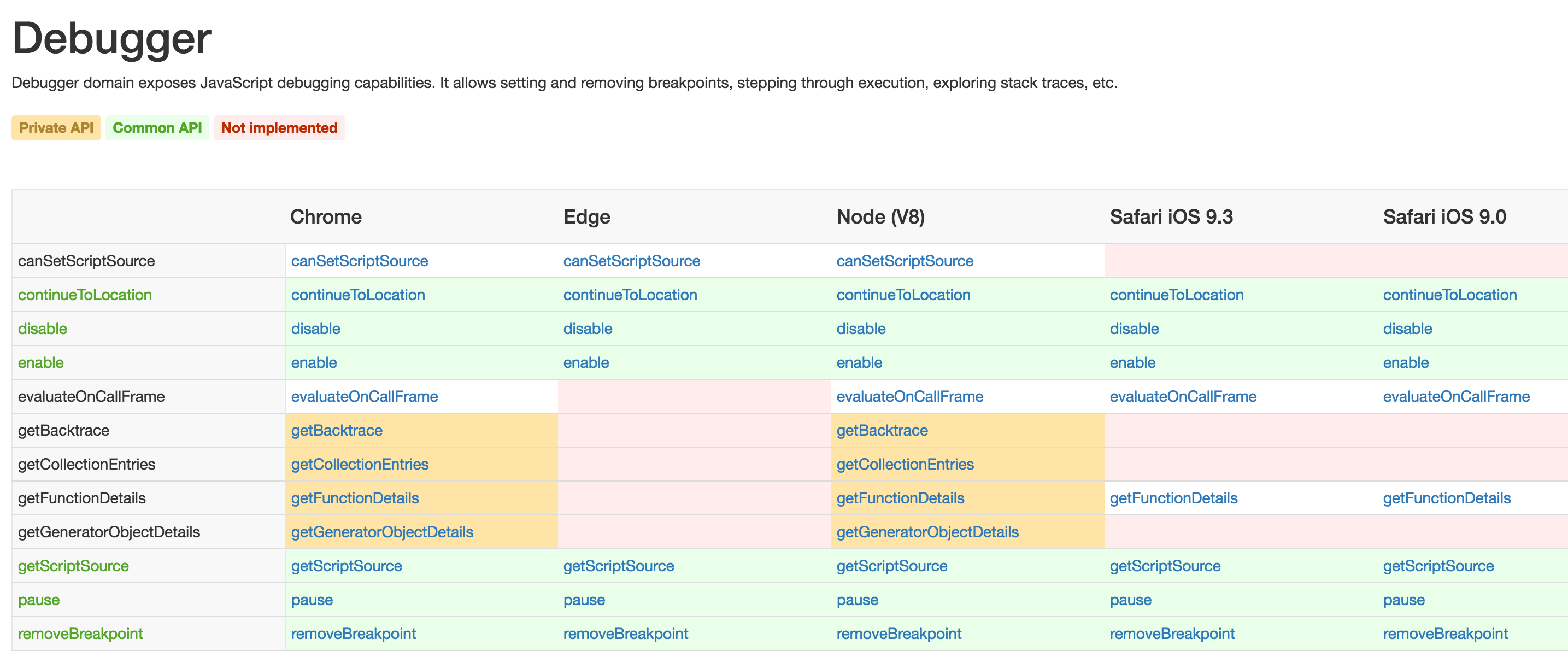Open Safari iOS 9.0 removeBreakpoint link
The image size is (1568, 651).
click(x=1446, y=634)
